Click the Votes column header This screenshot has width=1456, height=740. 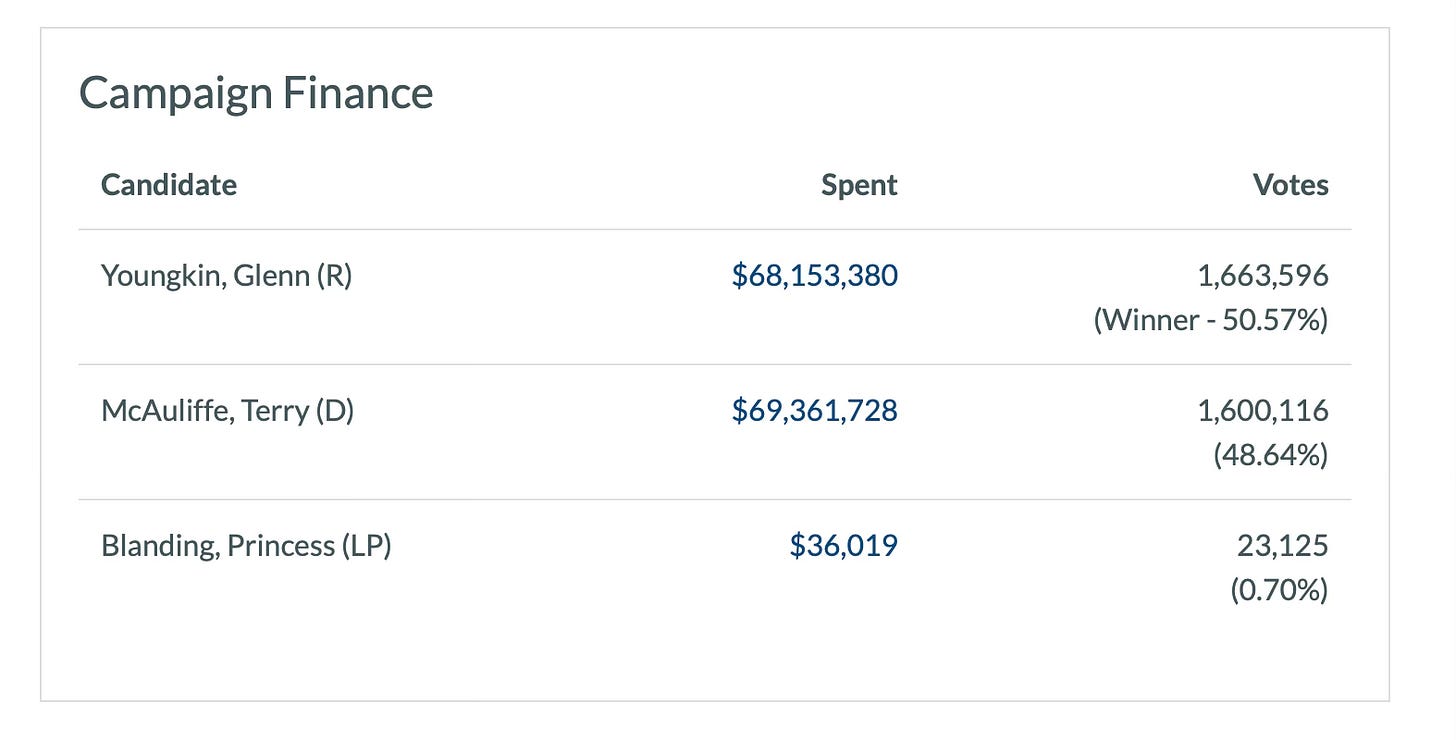pyautogui.click(x=1290, y=185)
